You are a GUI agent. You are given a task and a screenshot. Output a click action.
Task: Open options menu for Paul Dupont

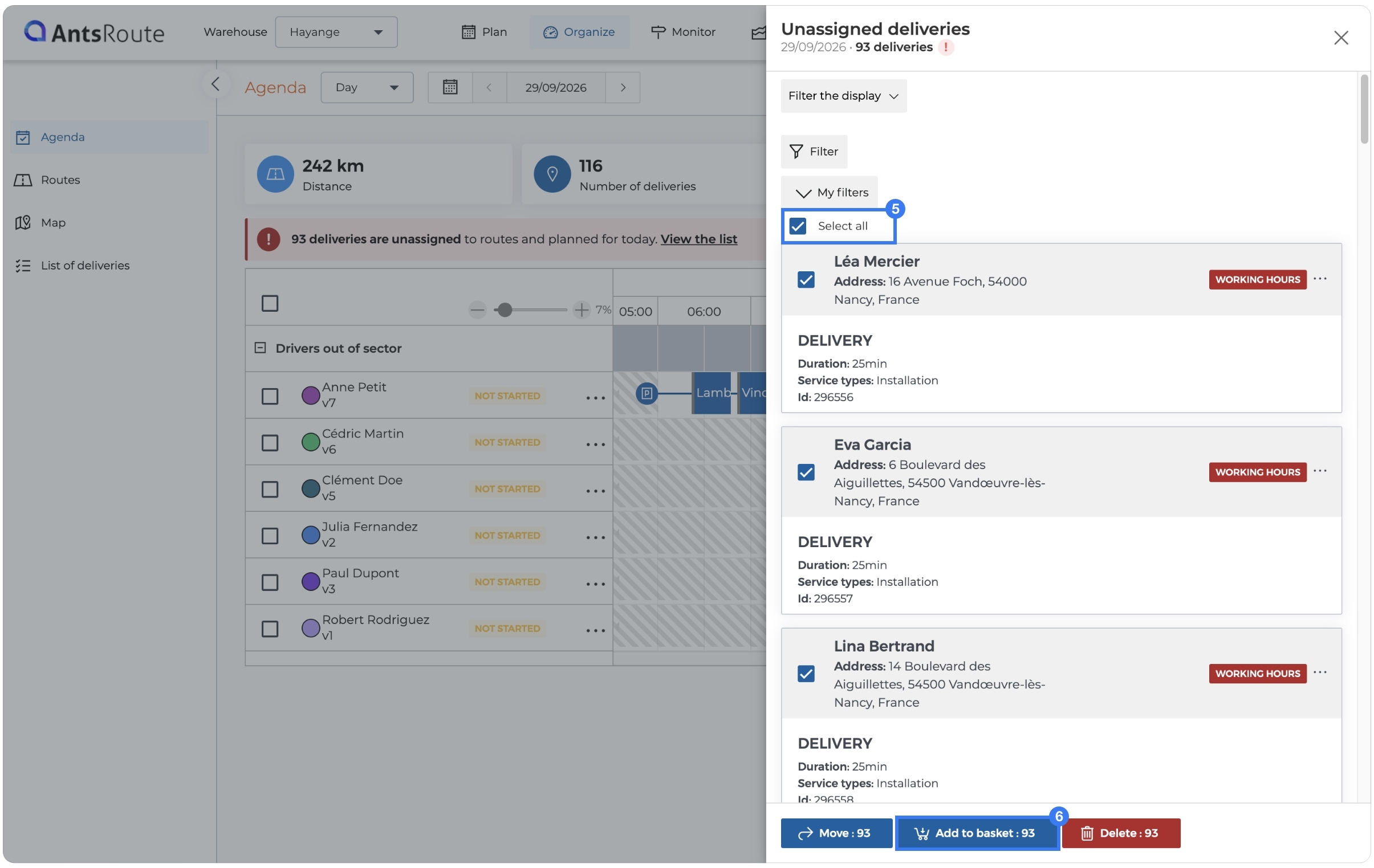[595, 584]
